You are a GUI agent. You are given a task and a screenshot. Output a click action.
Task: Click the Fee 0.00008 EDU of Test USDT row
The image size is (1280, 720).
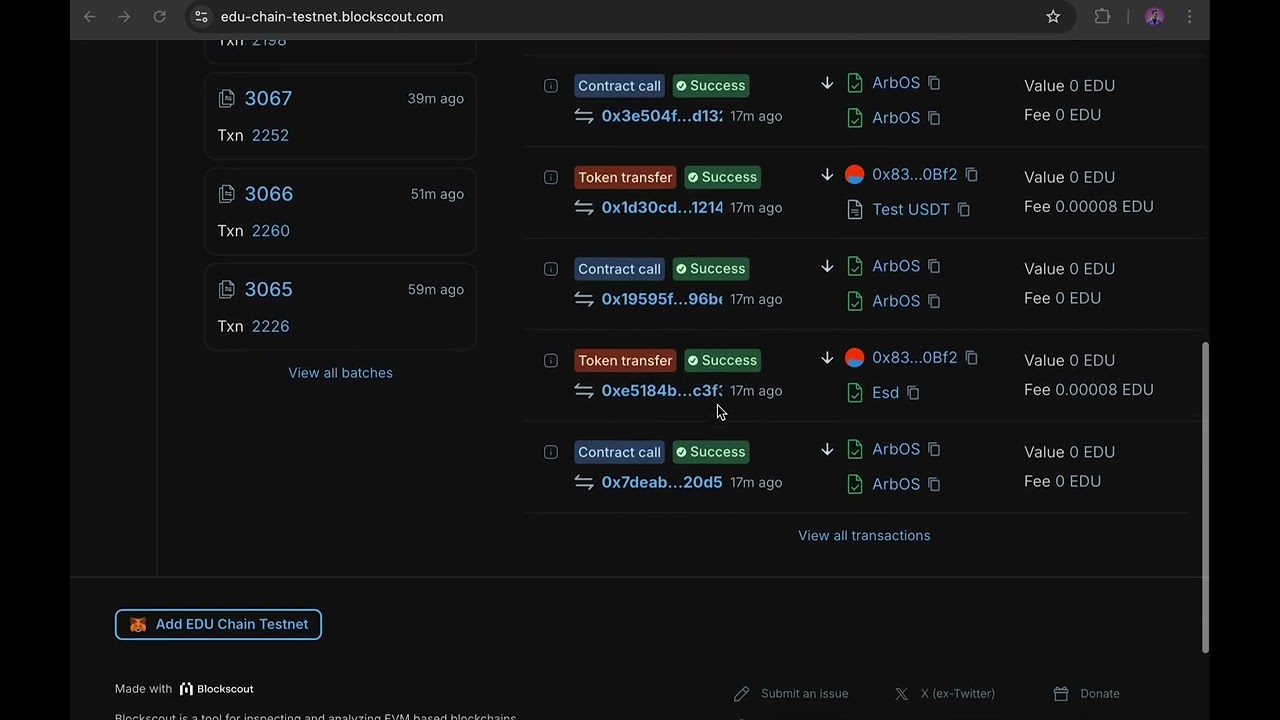click(x=1089, y=207)
